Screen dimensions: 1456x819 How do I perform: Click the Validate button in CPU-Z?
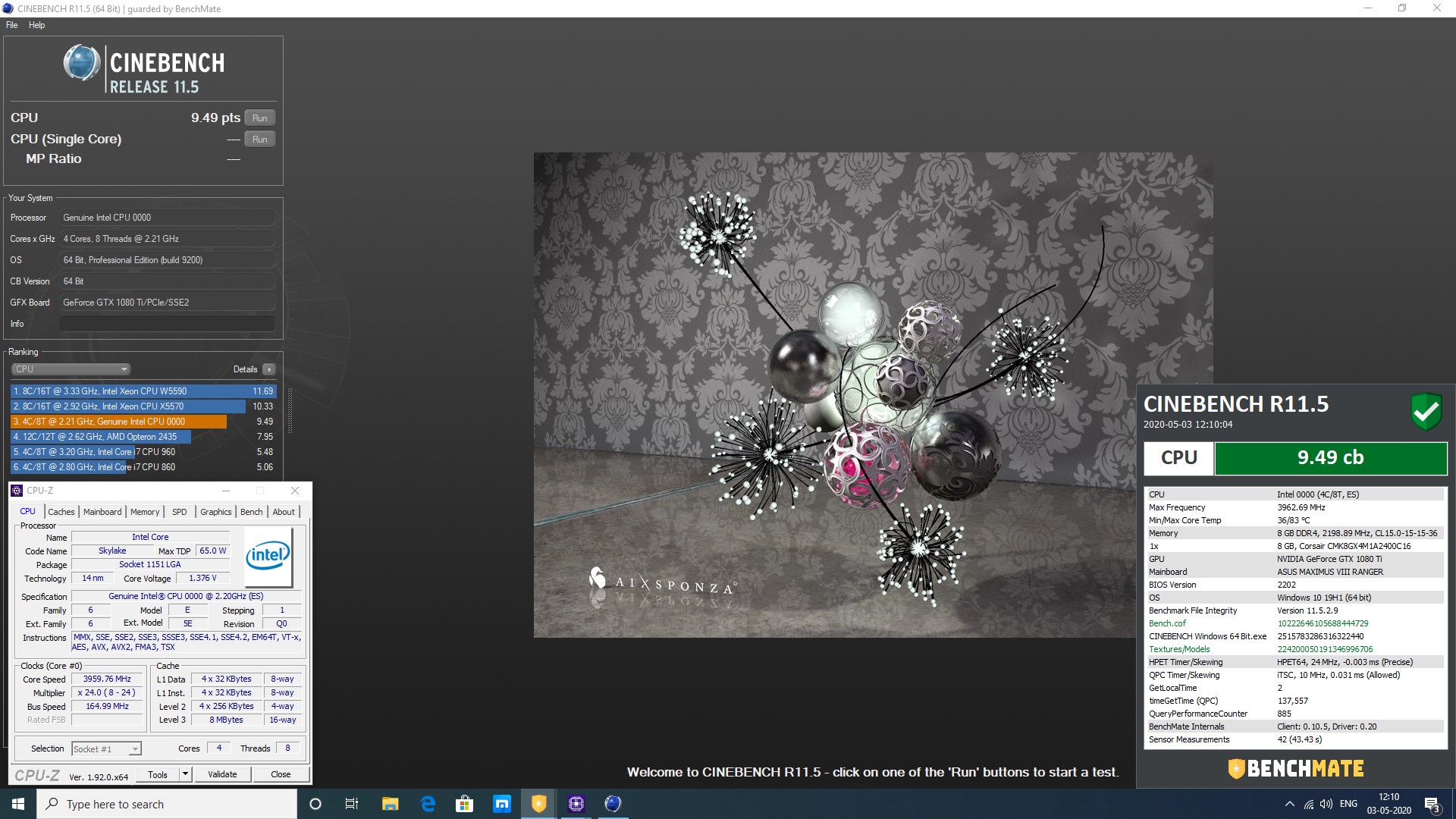(x=222, y=774)
